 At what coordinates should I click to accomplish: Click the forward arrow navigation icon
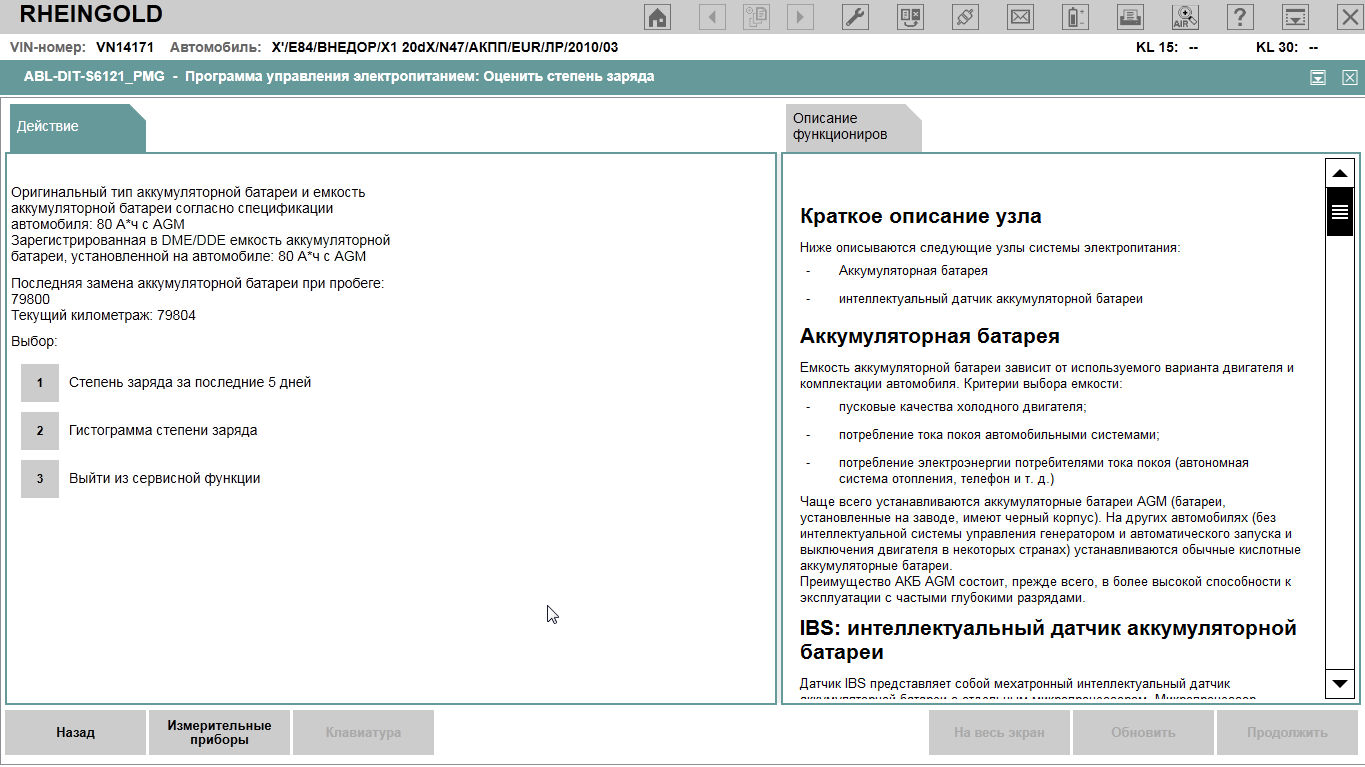(800, 17)
